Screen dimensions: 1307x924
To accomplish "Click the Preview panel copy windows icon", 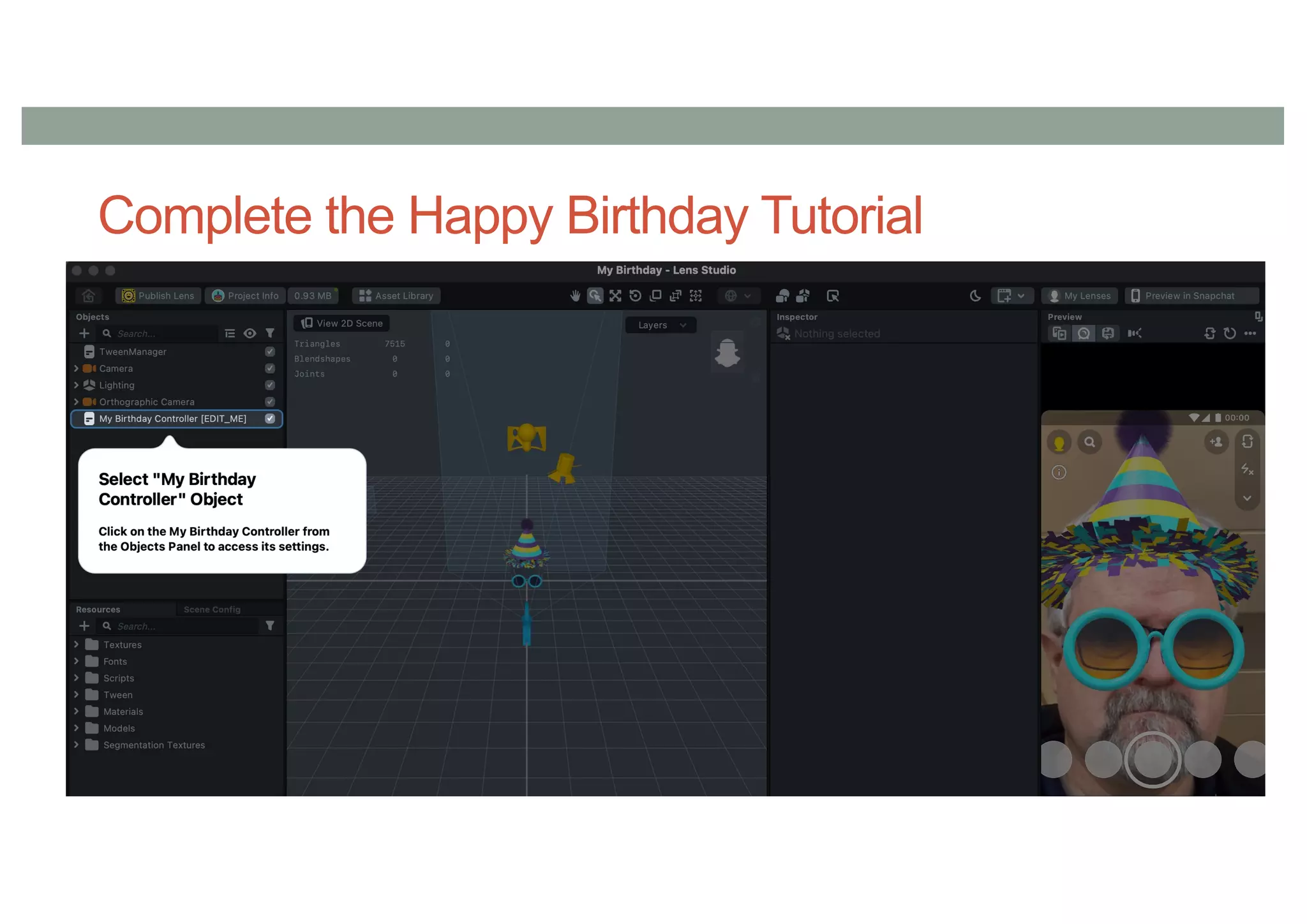I will (1059, 333).
